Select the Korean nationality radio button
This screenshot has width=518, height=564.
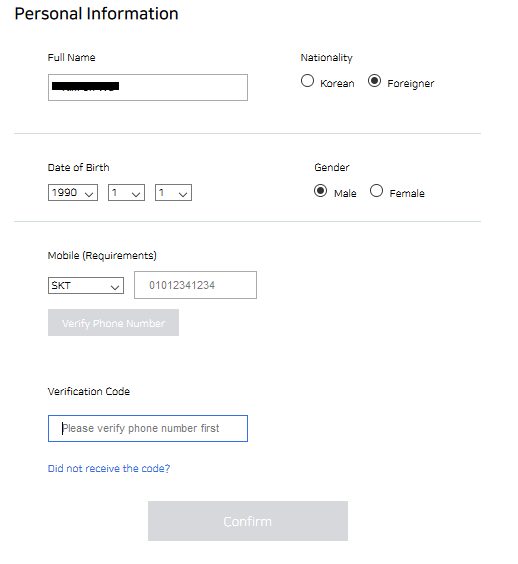307,81
